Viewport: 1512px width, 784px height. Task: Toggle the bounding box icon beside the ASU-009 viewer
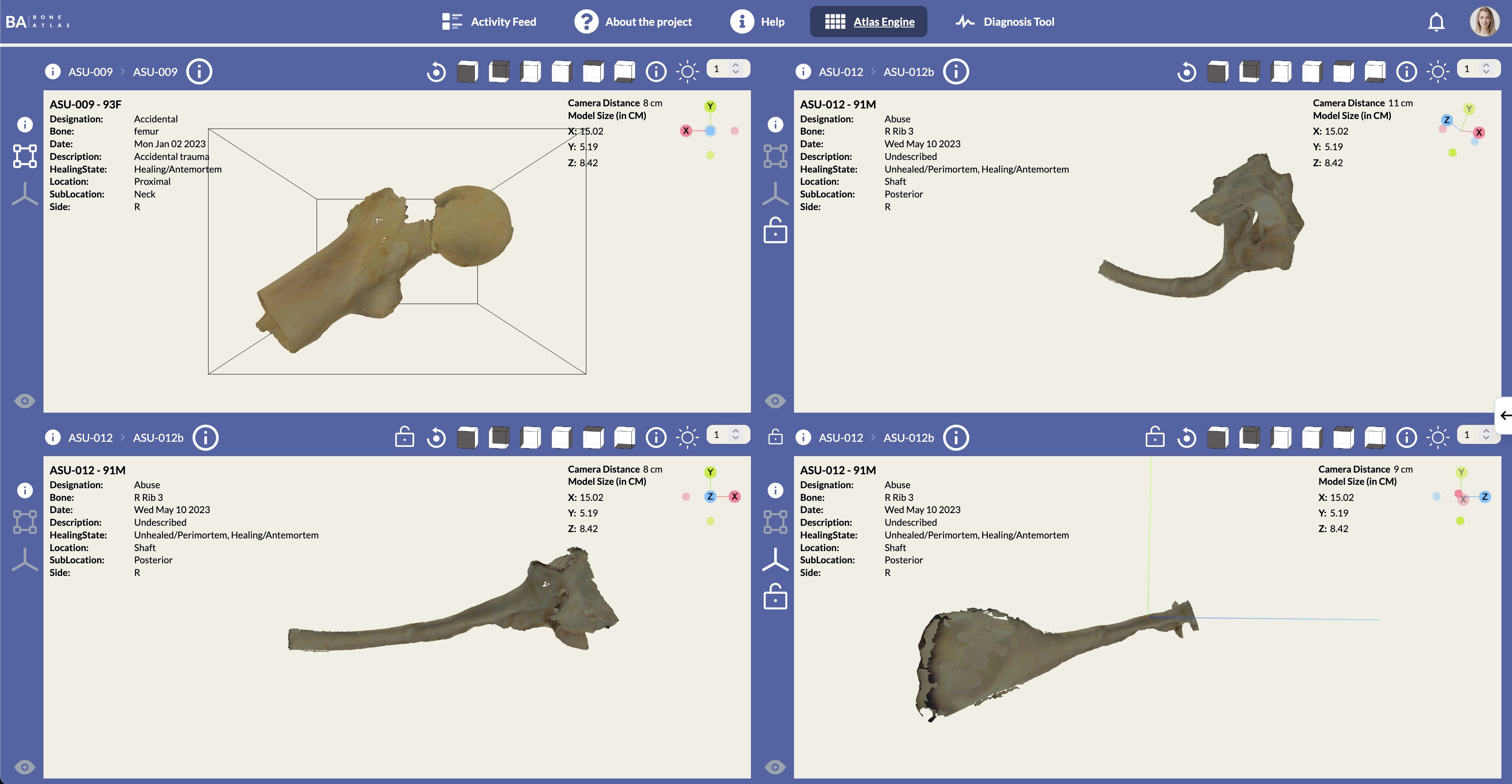[24, 156]
